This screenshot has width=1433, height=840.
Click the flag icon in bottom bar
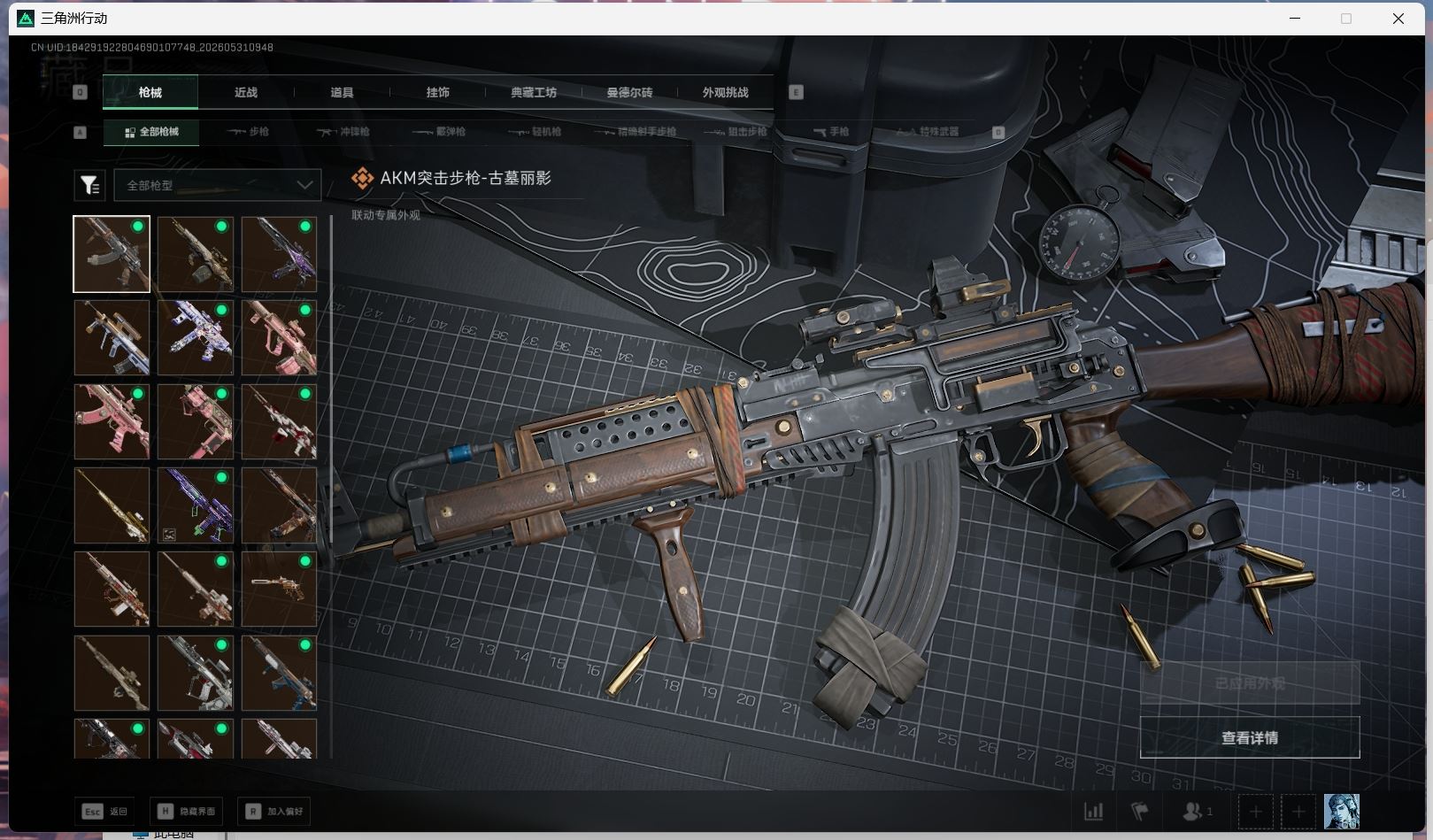tap(1140, 811)
